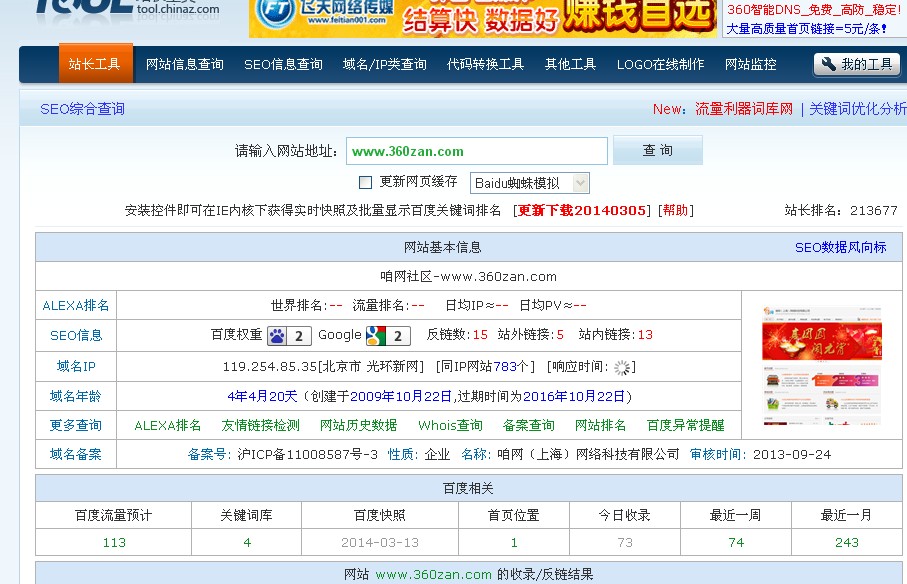Open the SEO数据风向标 link
The image size is (907, 584).
[840, 247]
